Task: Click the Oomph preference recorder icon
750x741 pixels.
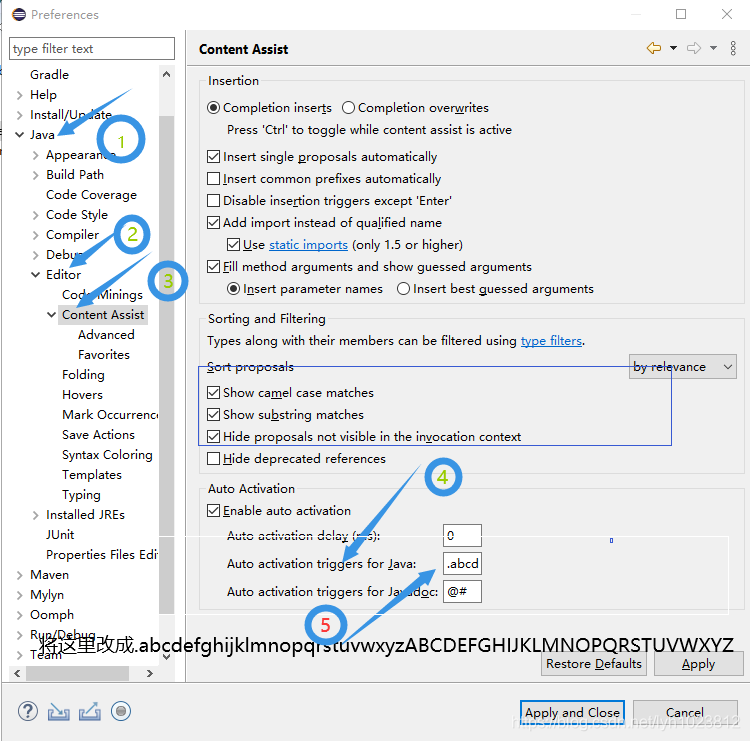Action: (121, 711)
